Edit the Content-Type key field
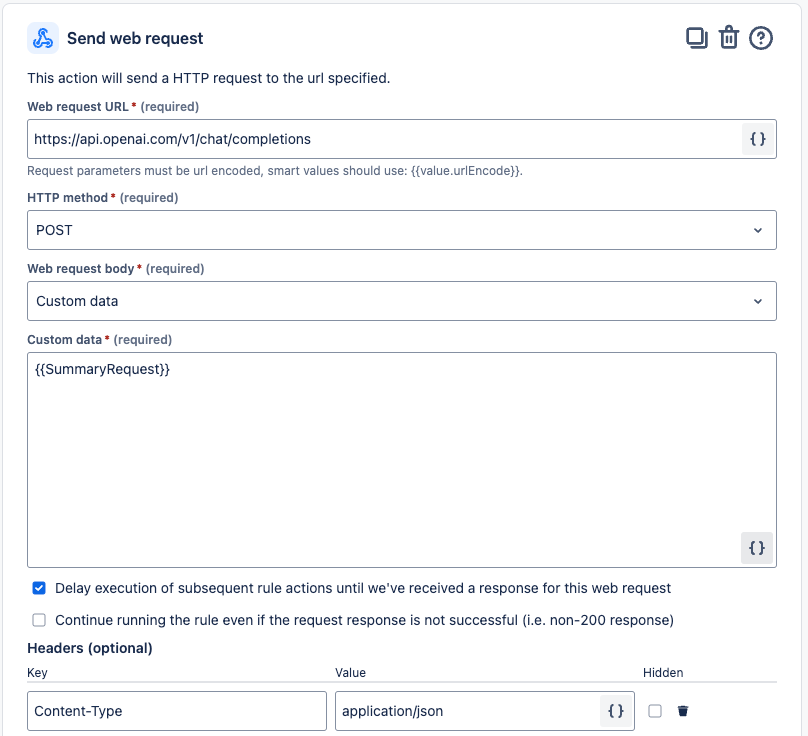This screenshot has width=808, height=736. (x=177, y=711)
